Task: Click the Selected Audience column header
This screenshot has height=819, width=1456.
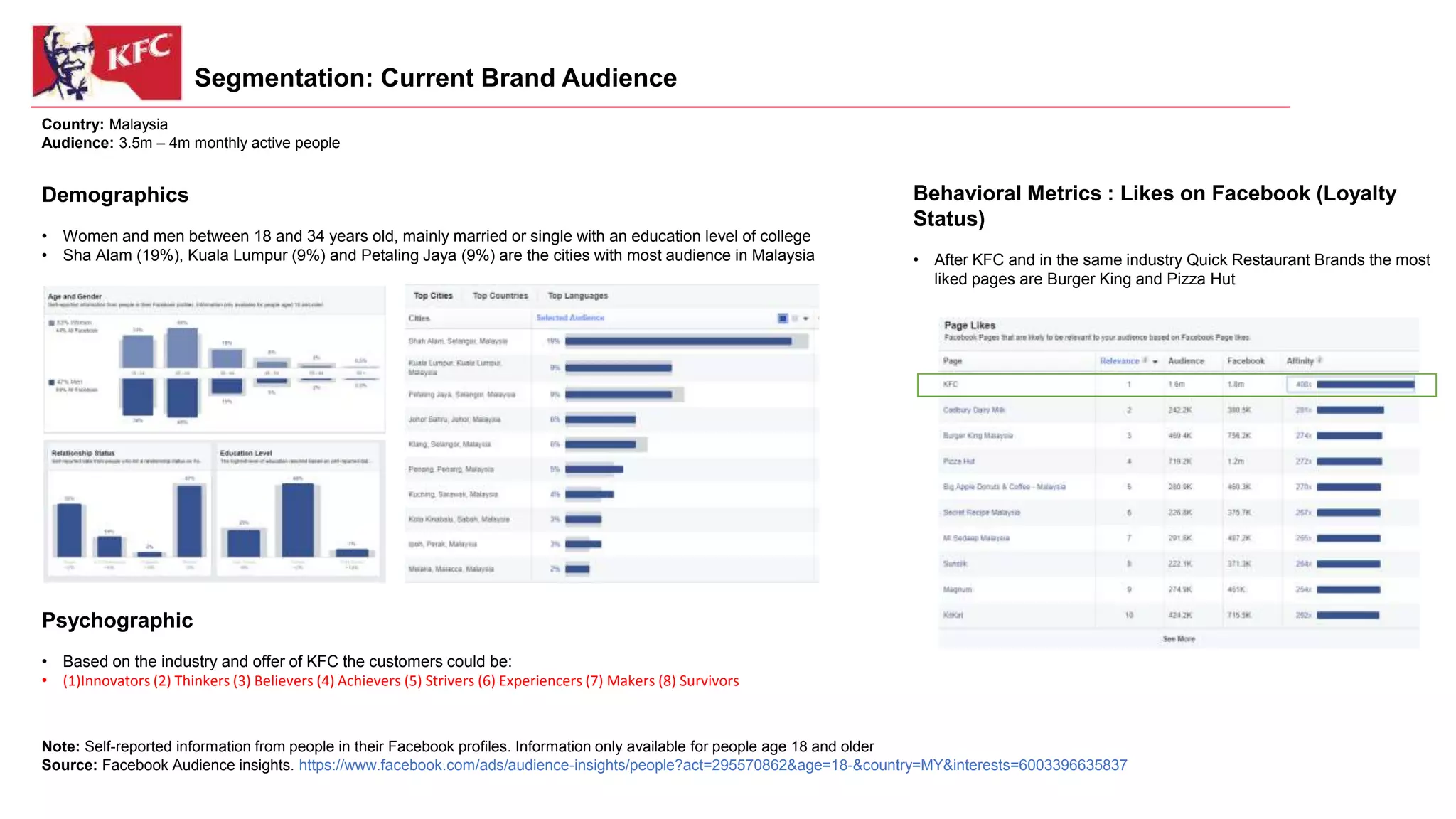Action: (x=570, y=318)
